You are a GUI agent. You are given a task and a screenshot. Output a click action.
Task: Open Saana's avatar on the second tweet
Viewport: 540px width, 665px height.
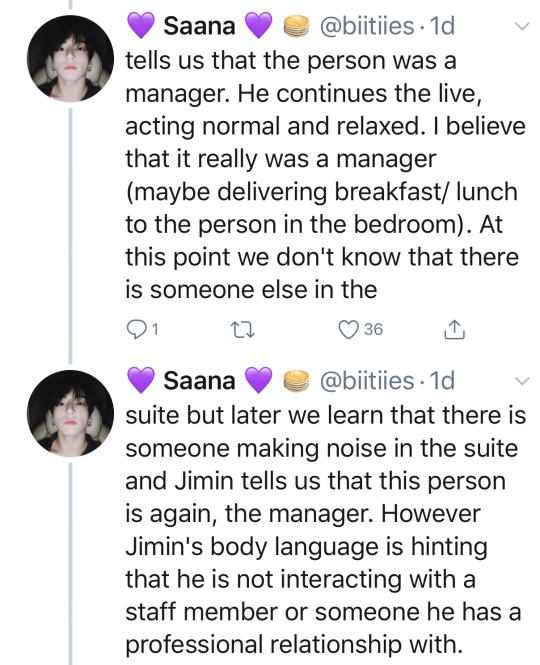70,414
